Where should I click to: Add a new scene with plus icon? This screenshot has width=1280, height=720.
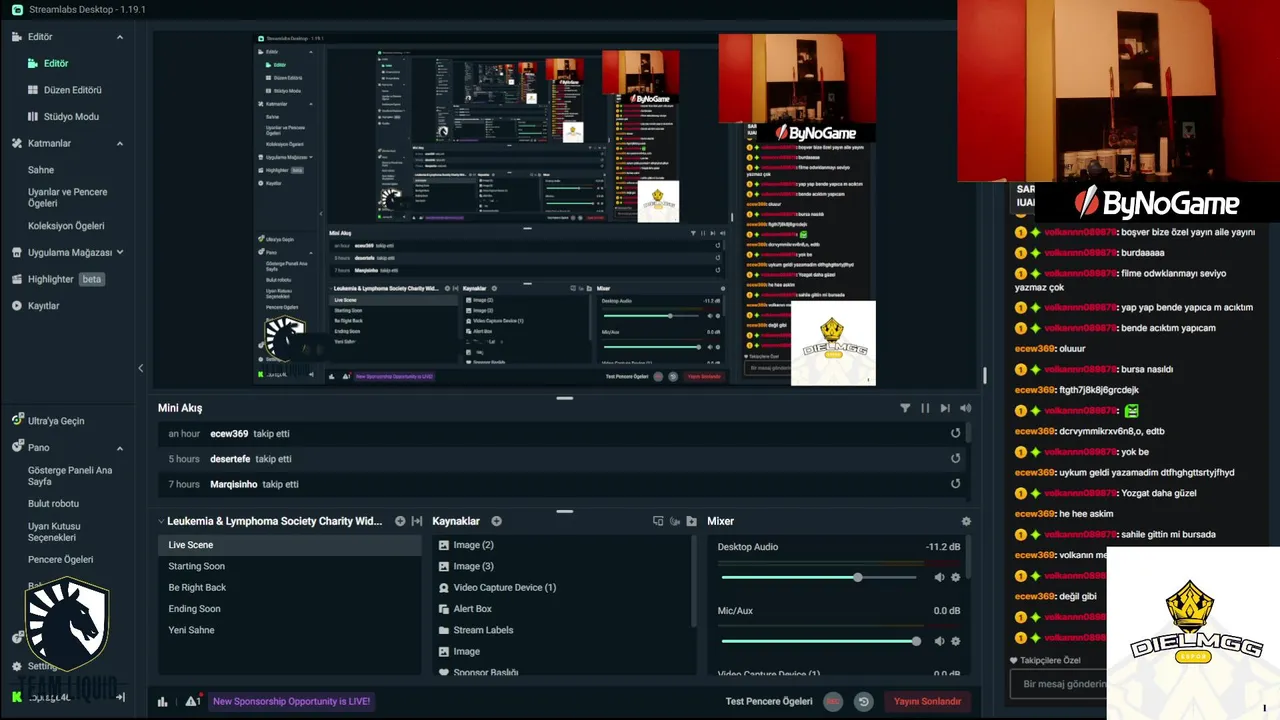400,521
